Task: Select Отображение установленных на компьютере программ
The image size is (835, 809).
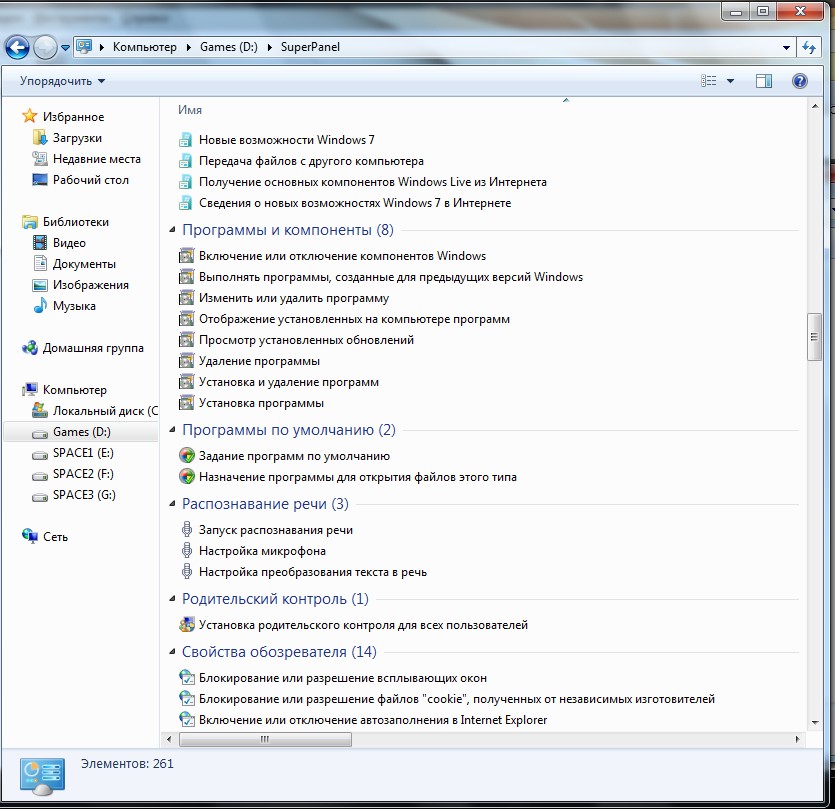Action: point(354,319)
